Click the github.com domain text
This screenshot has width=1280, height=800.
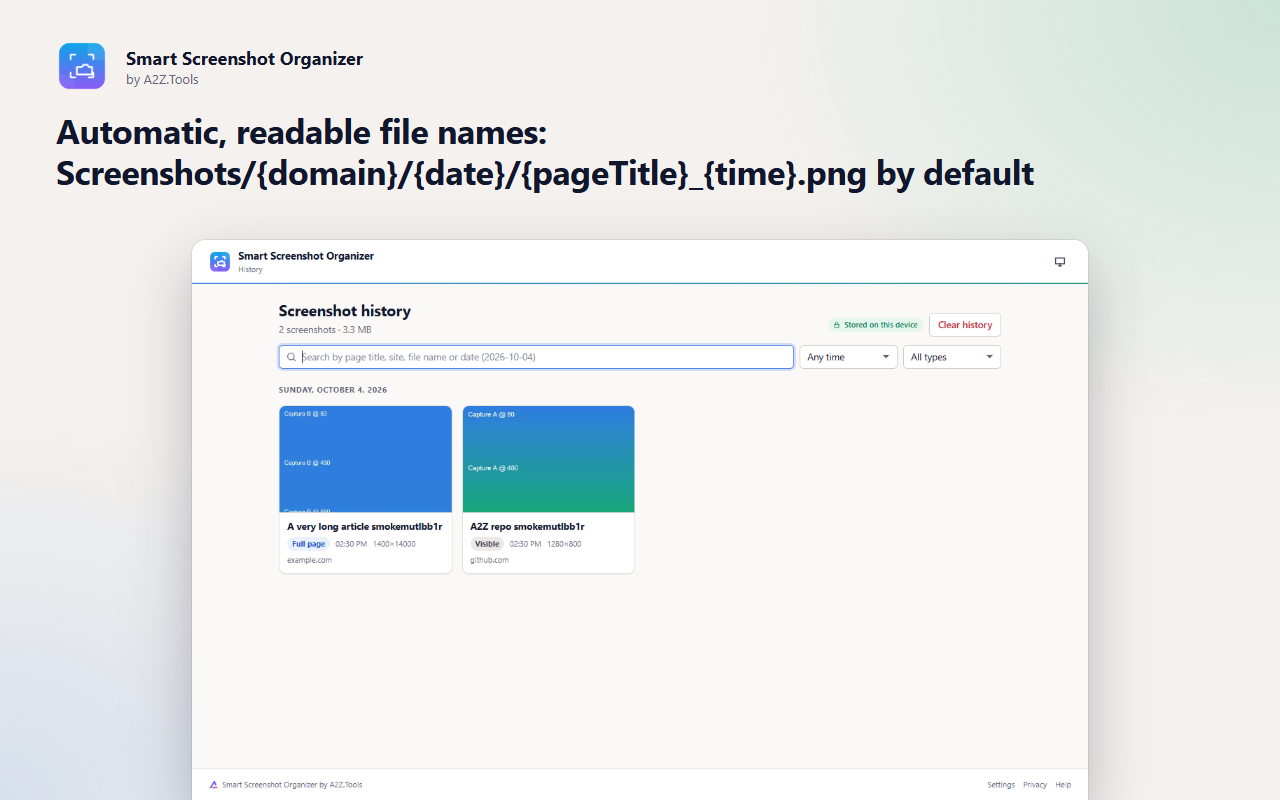pyautogui.click(x=490, y=560)
